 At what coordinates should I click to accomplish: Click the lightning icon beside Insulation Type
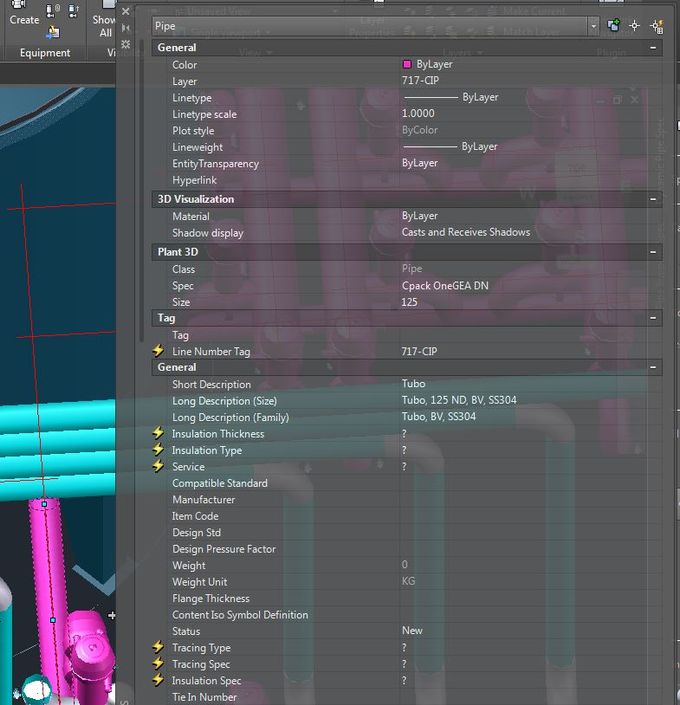click(x=158, y=450)
